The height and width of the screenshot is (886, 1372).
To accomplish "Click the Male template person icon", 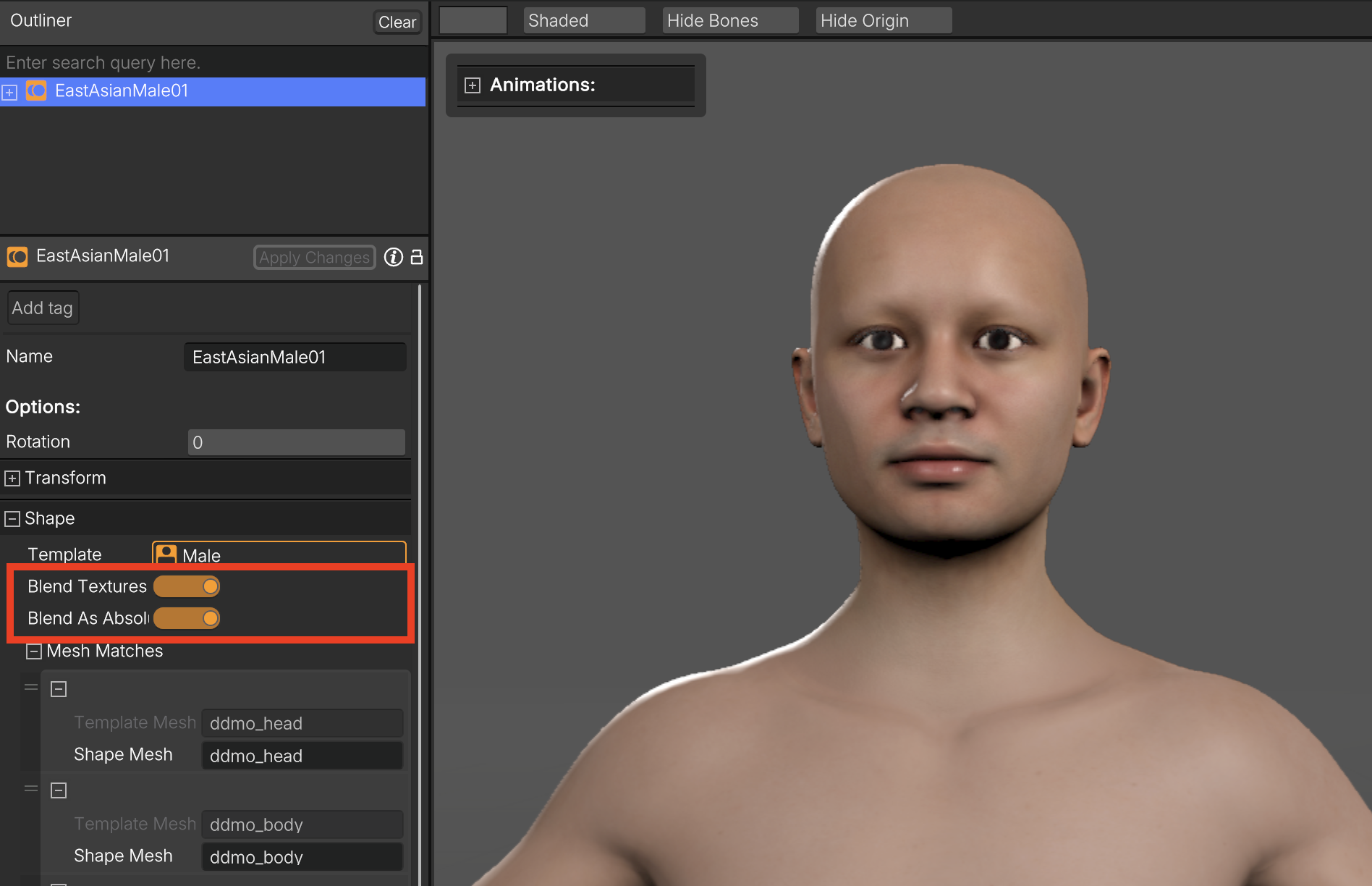I will 166,555.
